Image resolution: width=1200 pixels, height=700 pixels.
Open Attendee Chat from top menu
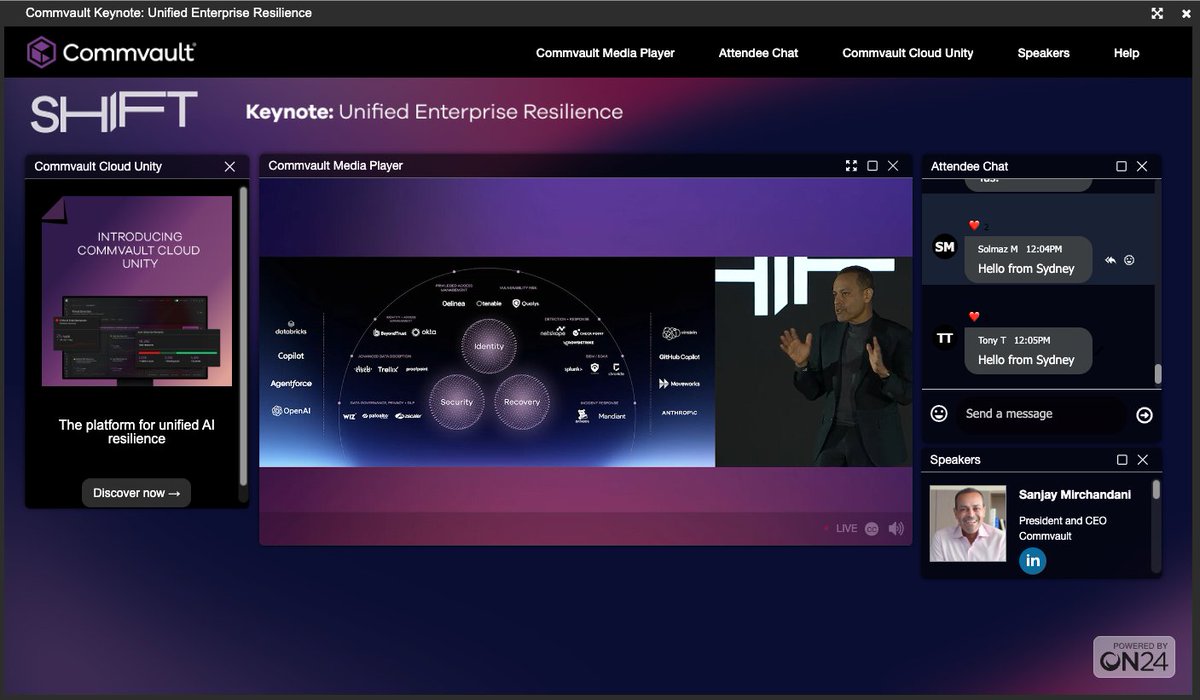[x=758, y=53]
